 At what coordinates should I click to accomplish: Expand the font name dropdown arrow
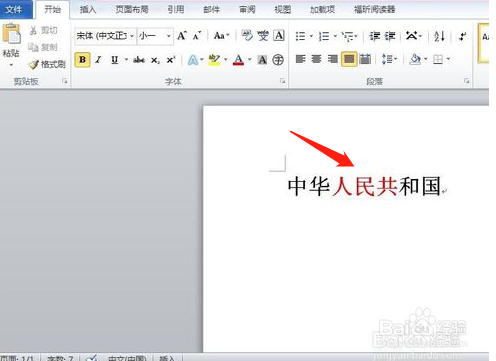click(132, 36)
